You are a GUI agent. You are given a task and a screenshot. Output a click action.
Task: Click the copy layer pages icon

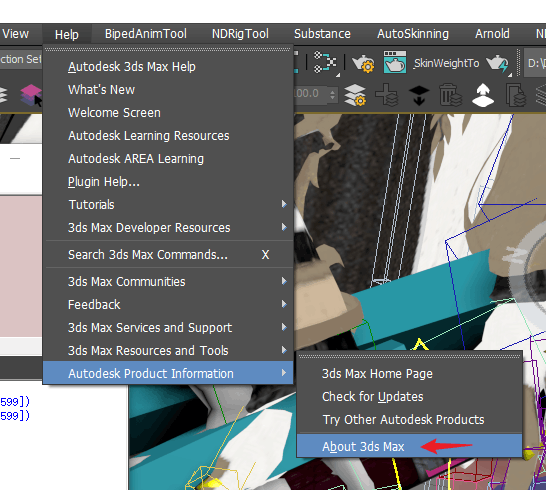point(515,95)
